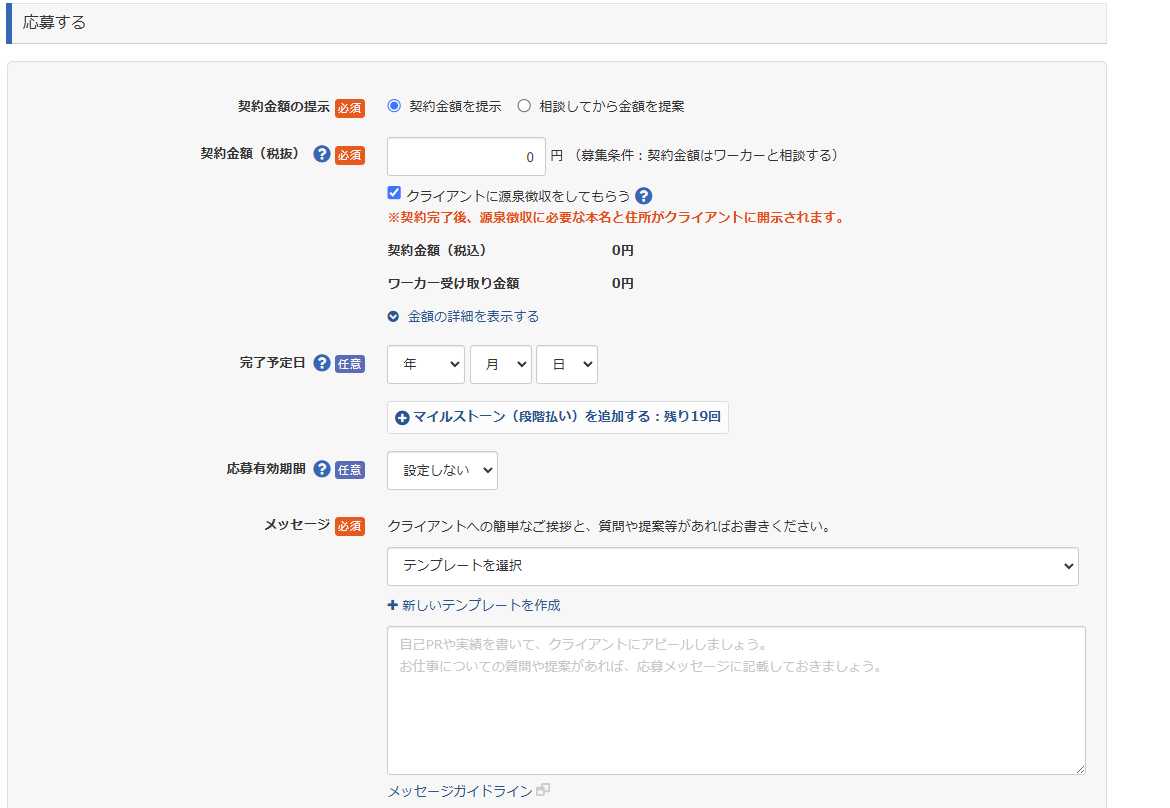The width and height of the screenshot is (1170, 808).
Task: Click external window icon after メッセージガイドライン
Action: click(x=543, y=789)
